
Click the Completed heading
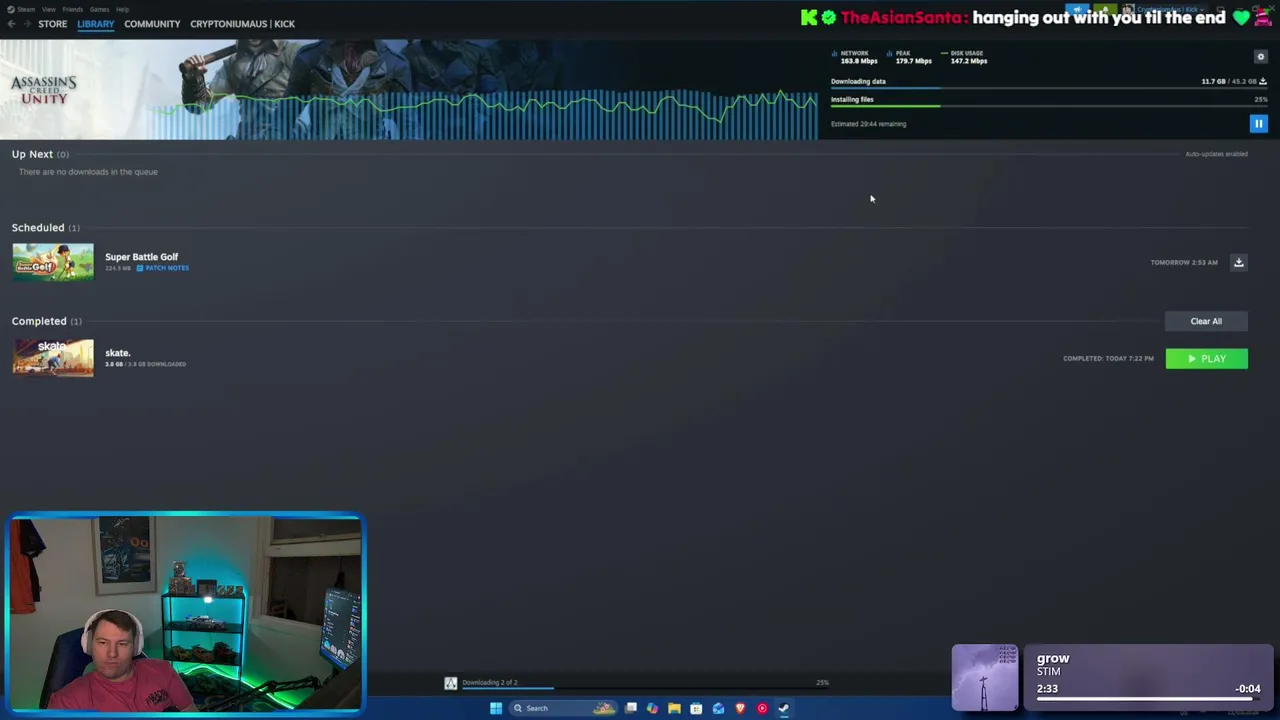point(39,321)
